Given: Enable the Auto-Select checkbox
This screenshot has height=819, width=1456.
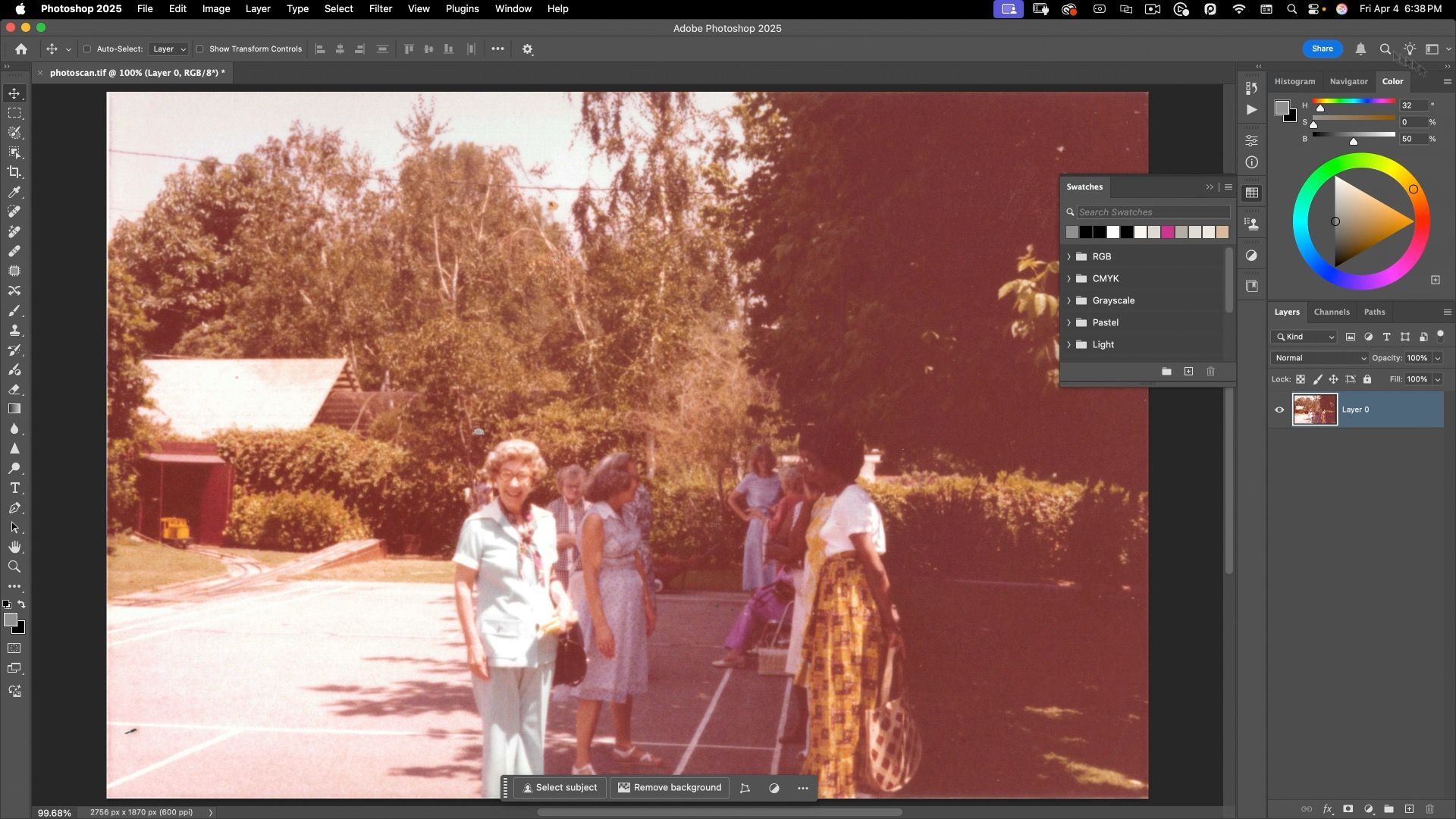Looking at the screenshot, I should [87, 49].
